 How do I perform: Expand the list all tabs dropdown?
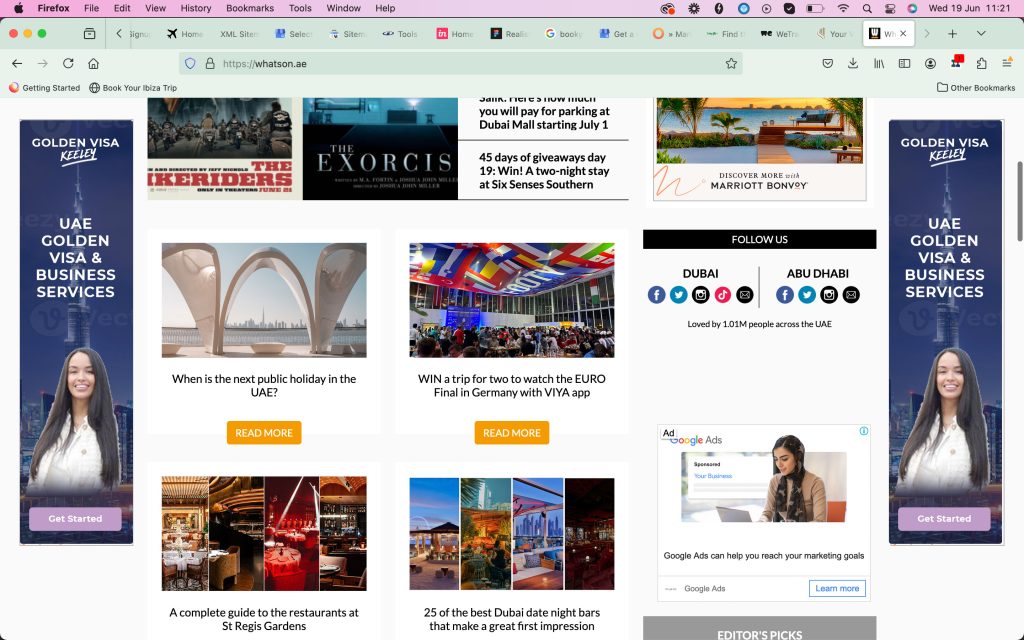(x=981, y=33)
